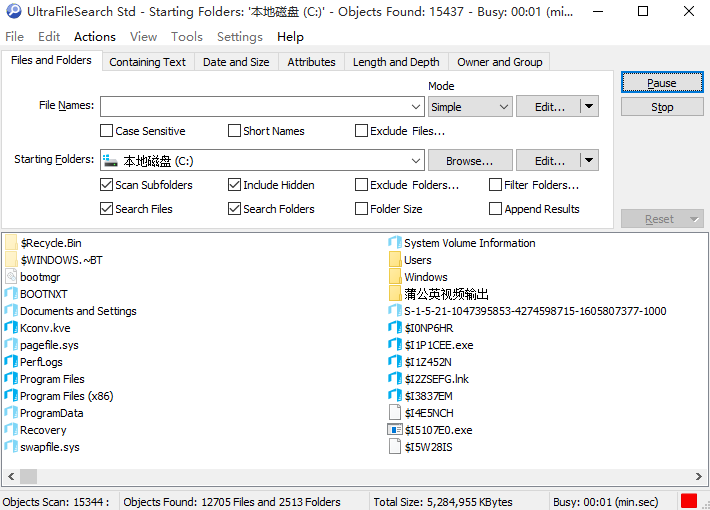Click into the File Names input field
The image size is (710, 510).
tap(254, 107)
